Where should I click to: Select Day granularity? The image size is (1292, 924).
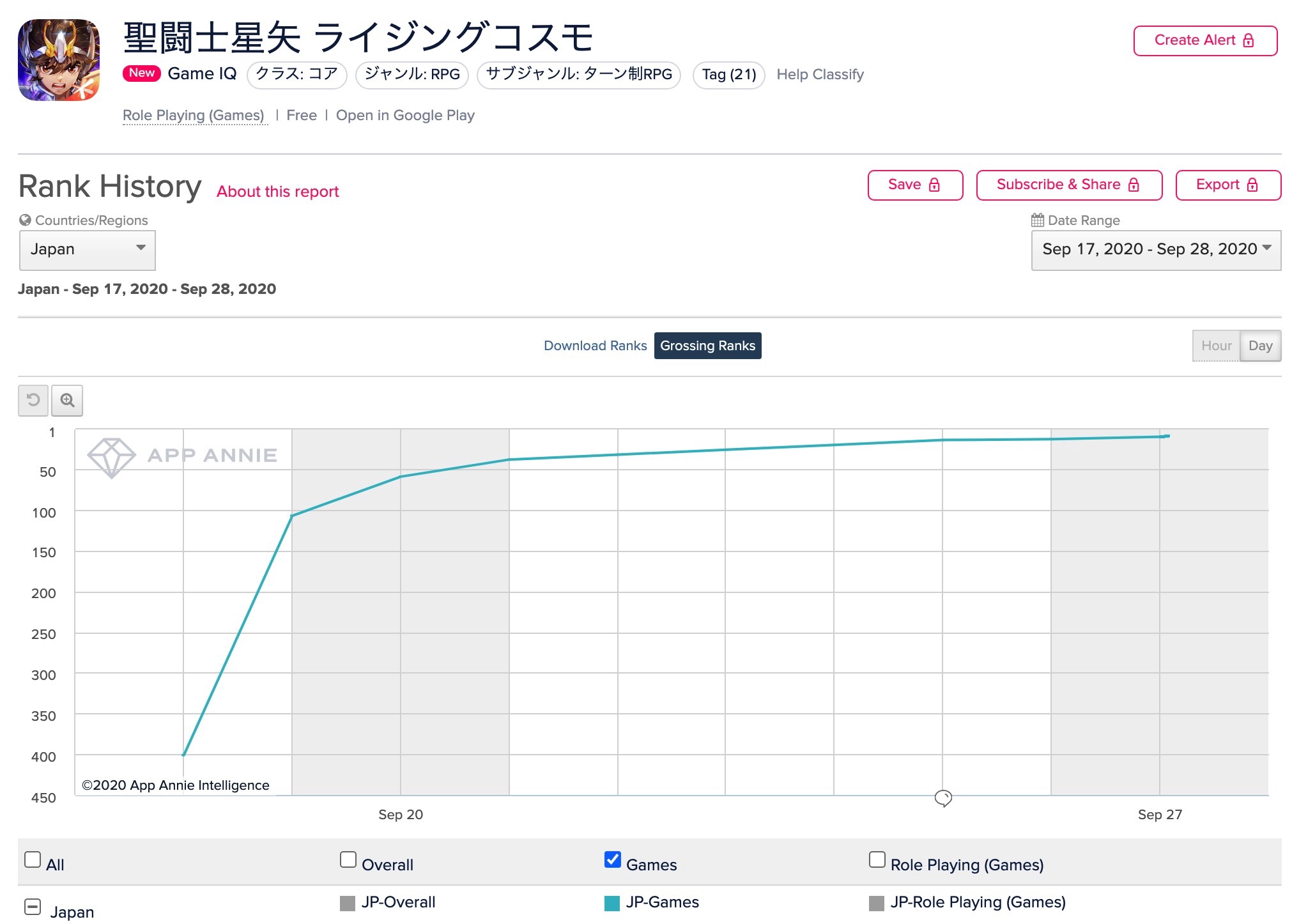(x=1260, y=346)
